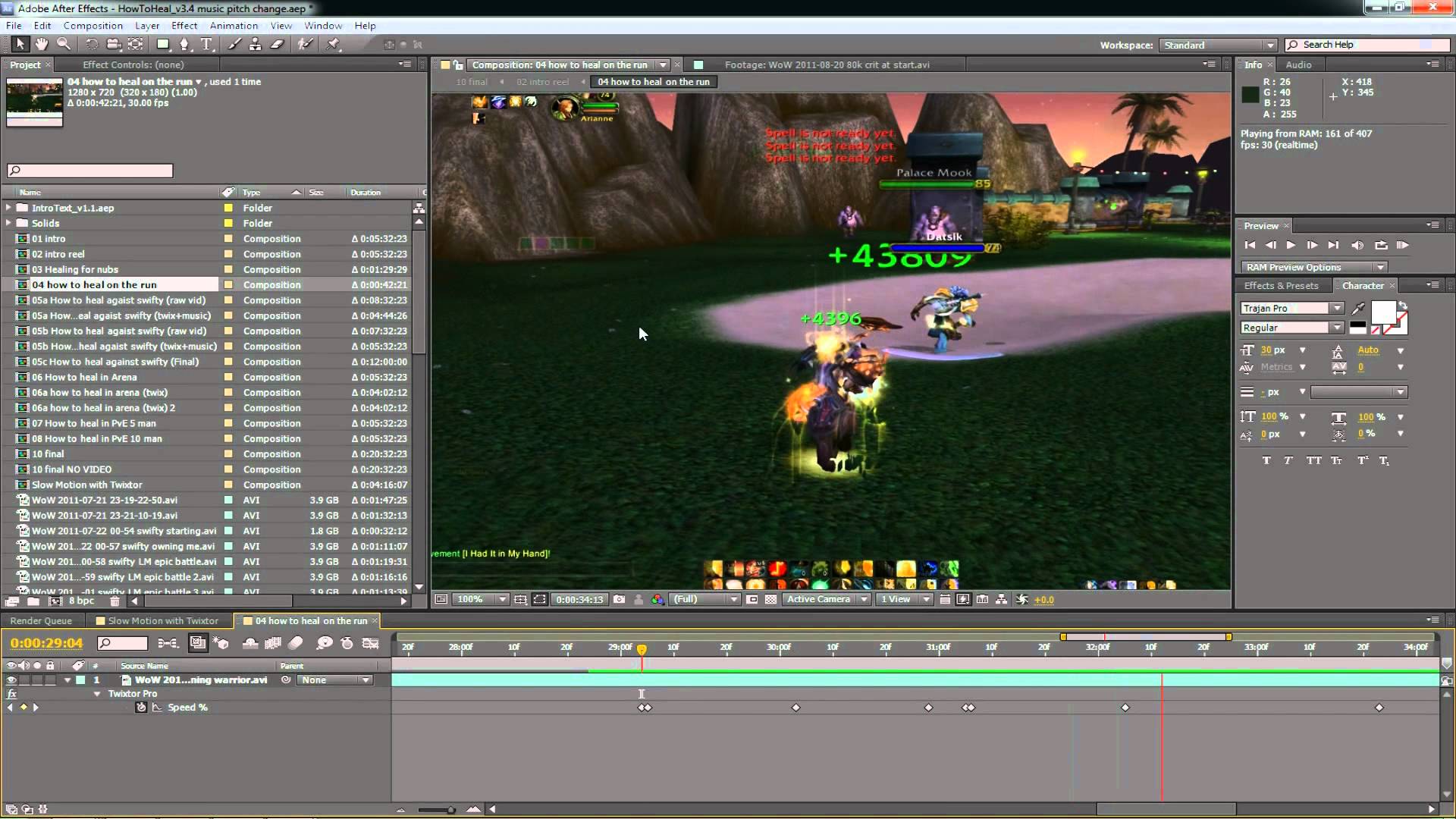Viewport: 1456px width, 819px height.
Task: Hide the WoW warrior.avi layer eye
Action: pos(11,680)
